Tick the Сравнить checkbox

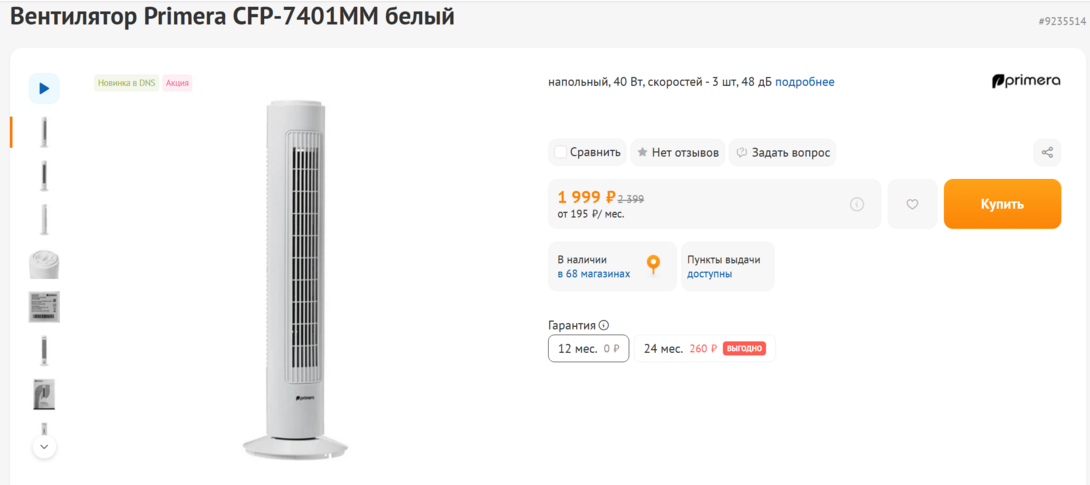pos(560,153)
